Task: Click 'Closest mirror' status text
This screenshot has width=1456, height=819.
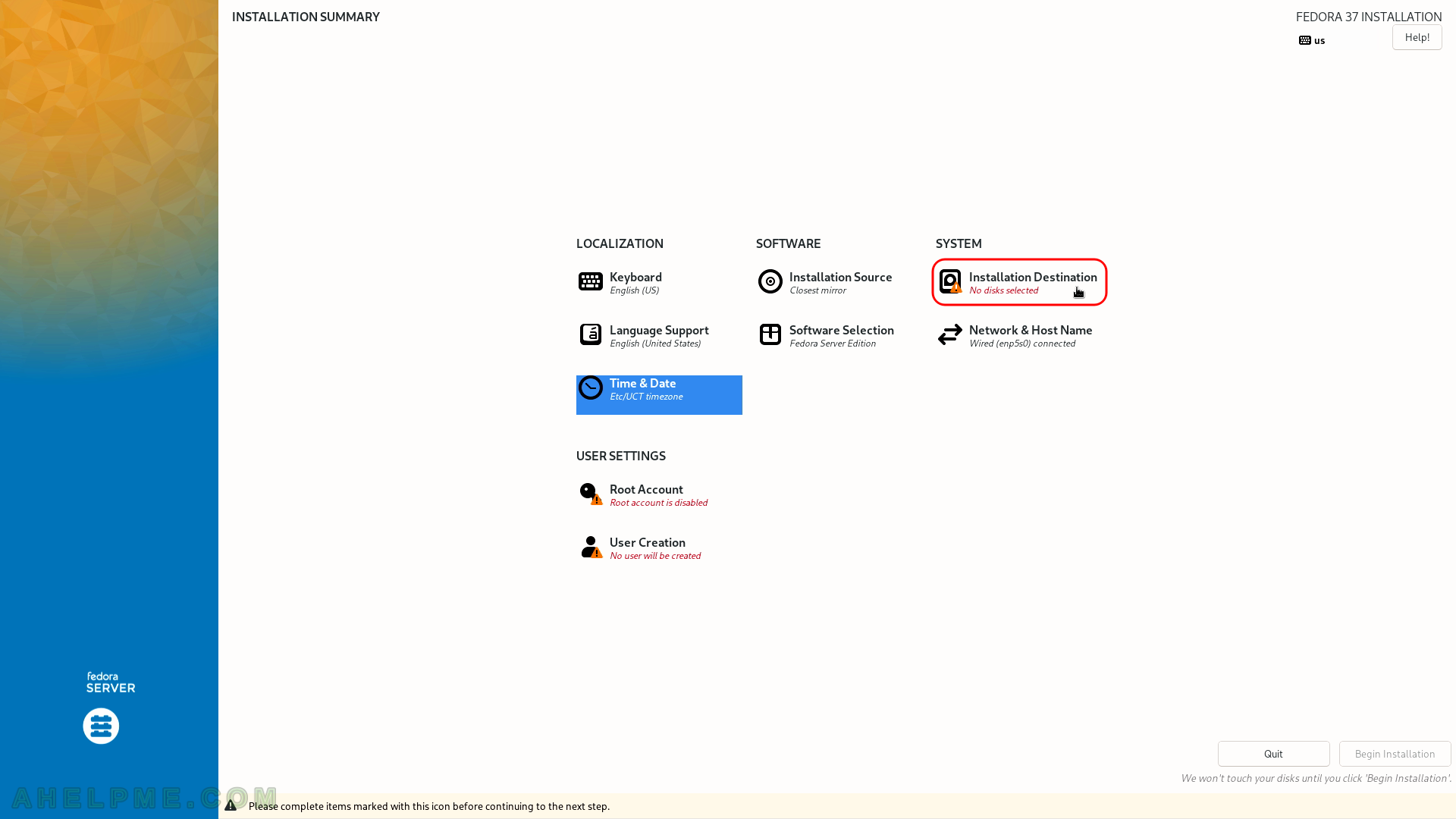Action: 817,290
